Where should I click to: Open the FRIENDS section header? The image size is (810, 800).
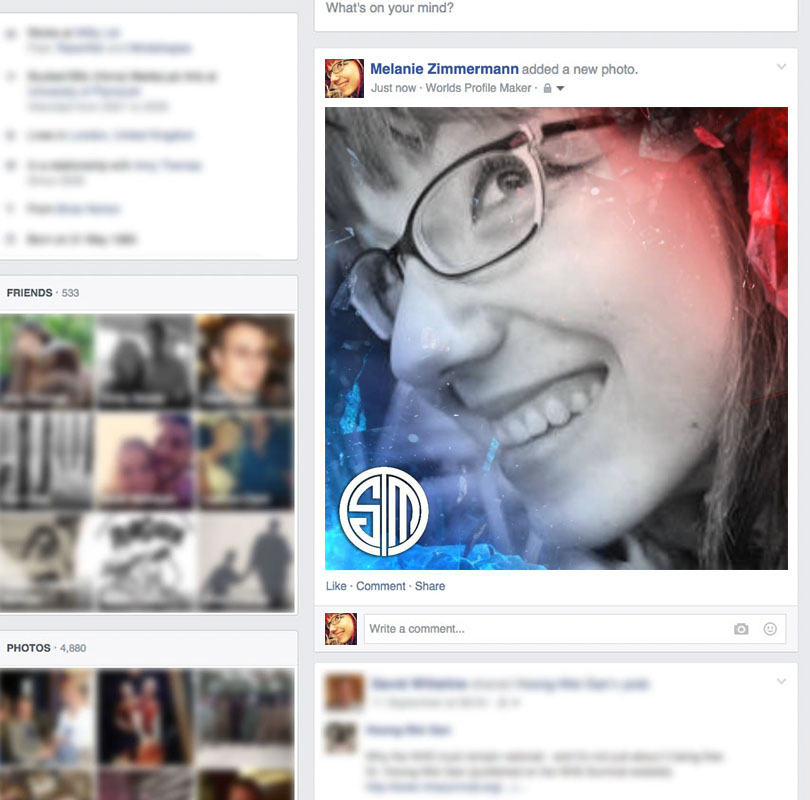click(x=29, y=293)
